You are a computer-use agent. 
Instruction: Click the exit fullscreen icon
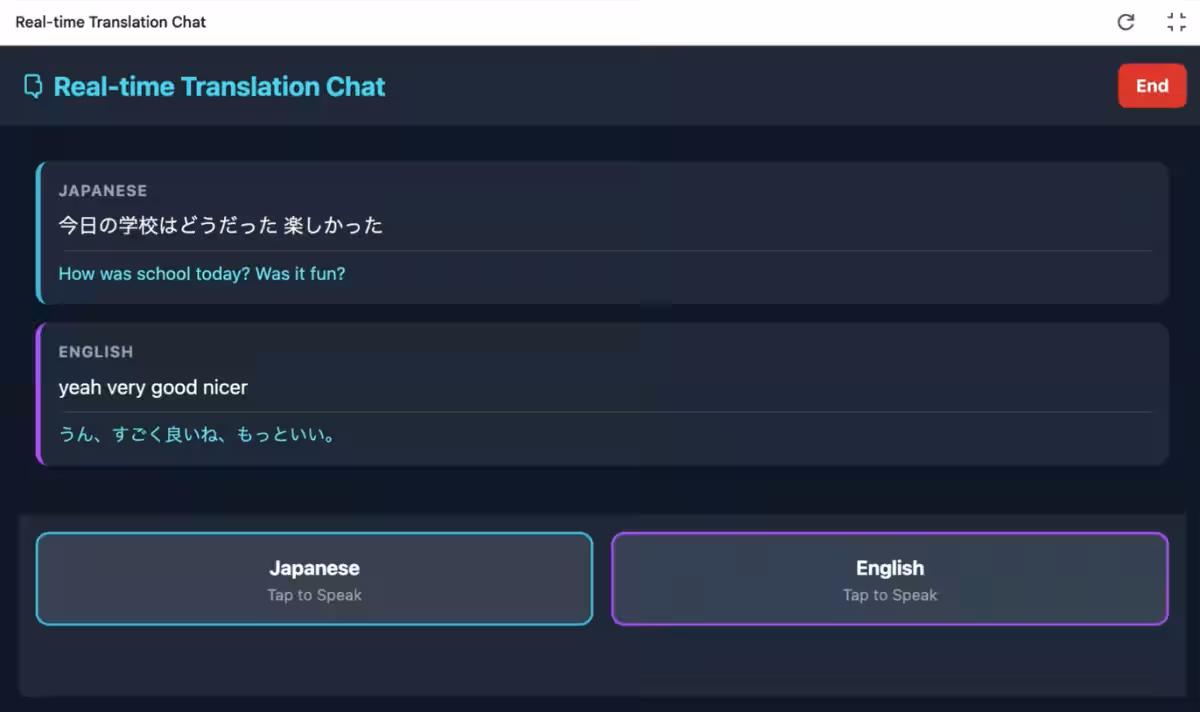tap(1176, 22)
